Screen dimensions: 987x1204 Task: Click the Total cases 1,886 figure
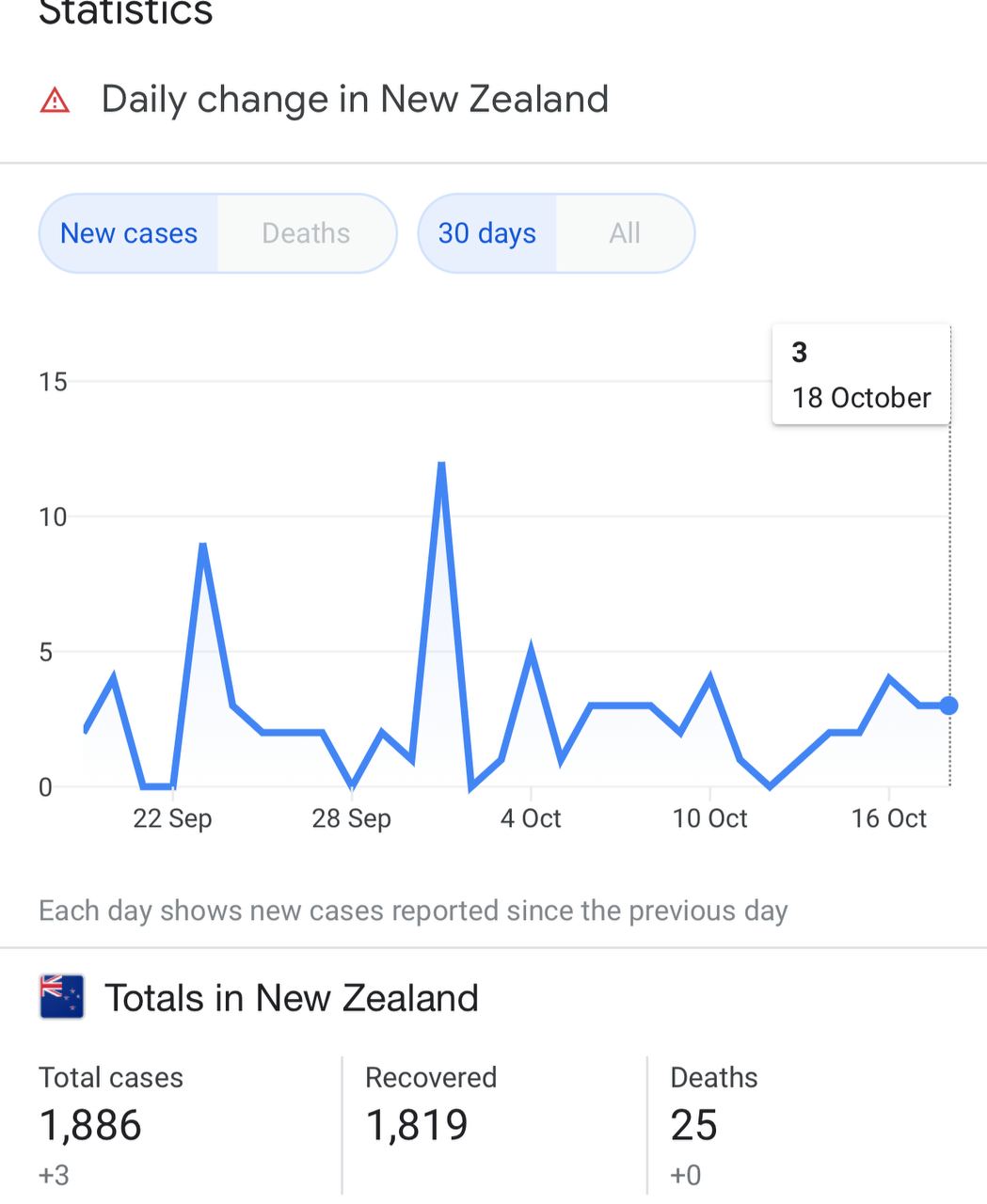(90, 1125)
